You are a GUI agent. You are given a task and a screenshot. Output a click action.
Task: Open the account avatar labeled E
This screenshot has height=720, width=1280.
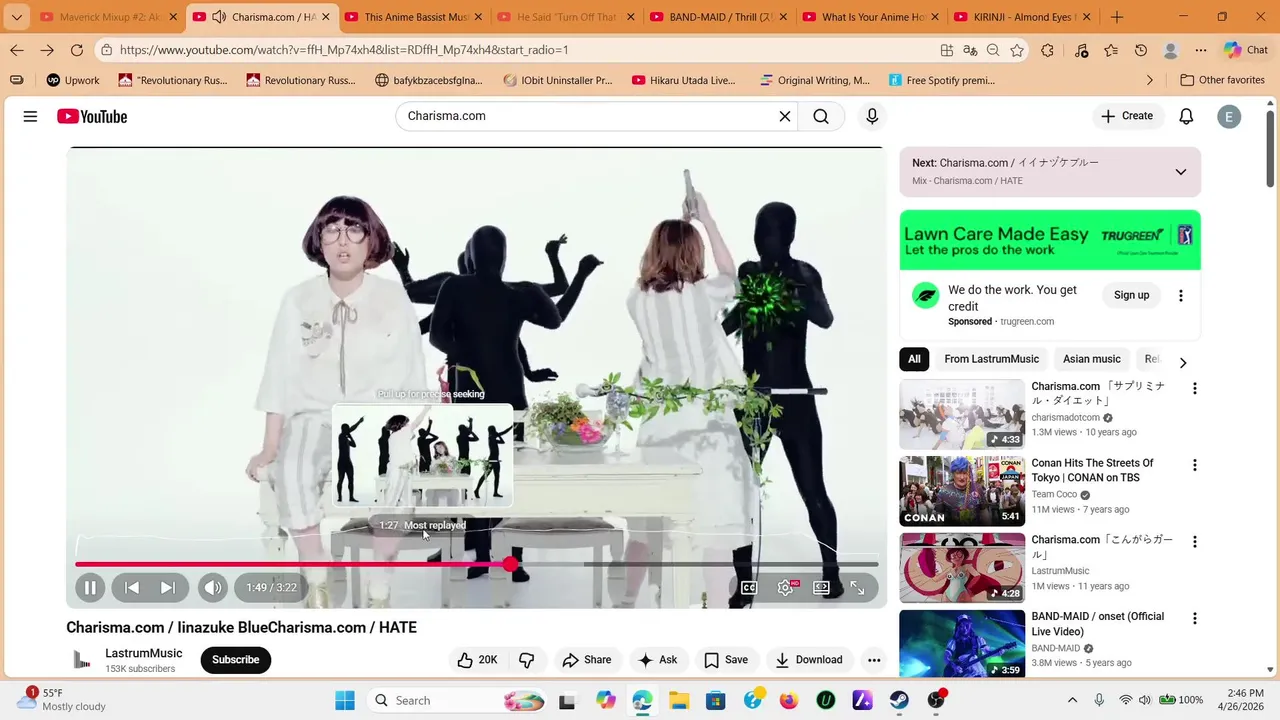tap(1229, 117)
